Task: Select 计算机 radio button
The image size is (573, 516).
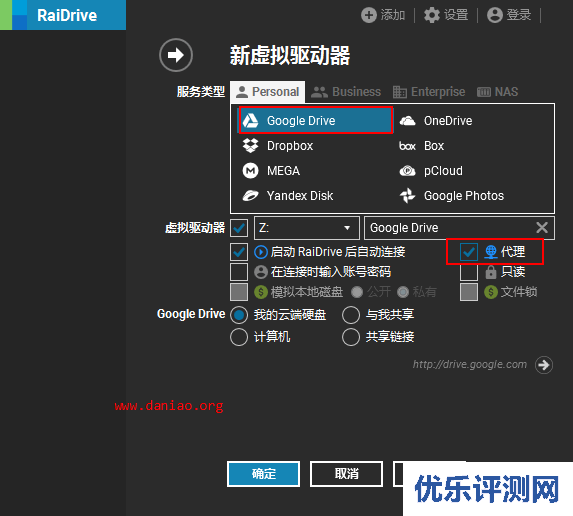Action: tap(239, 337)
